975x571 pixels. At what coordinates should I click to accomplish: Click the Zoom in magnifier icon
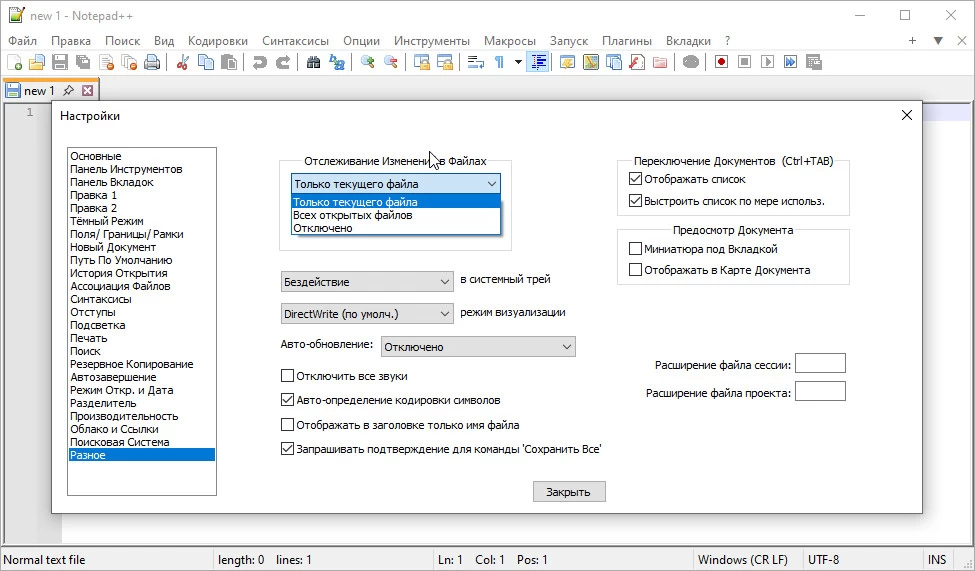pyautogui.click(x=368, y=62)
